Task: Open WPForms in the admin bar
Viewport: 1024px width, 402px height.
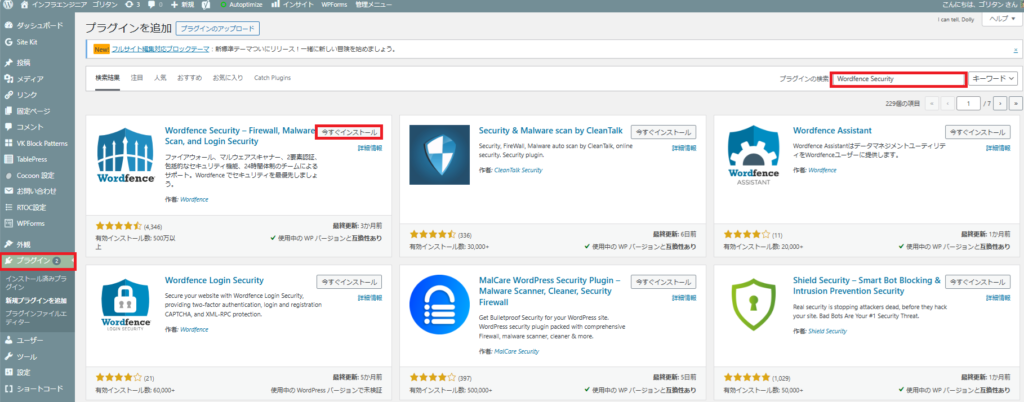Action: 334,5
